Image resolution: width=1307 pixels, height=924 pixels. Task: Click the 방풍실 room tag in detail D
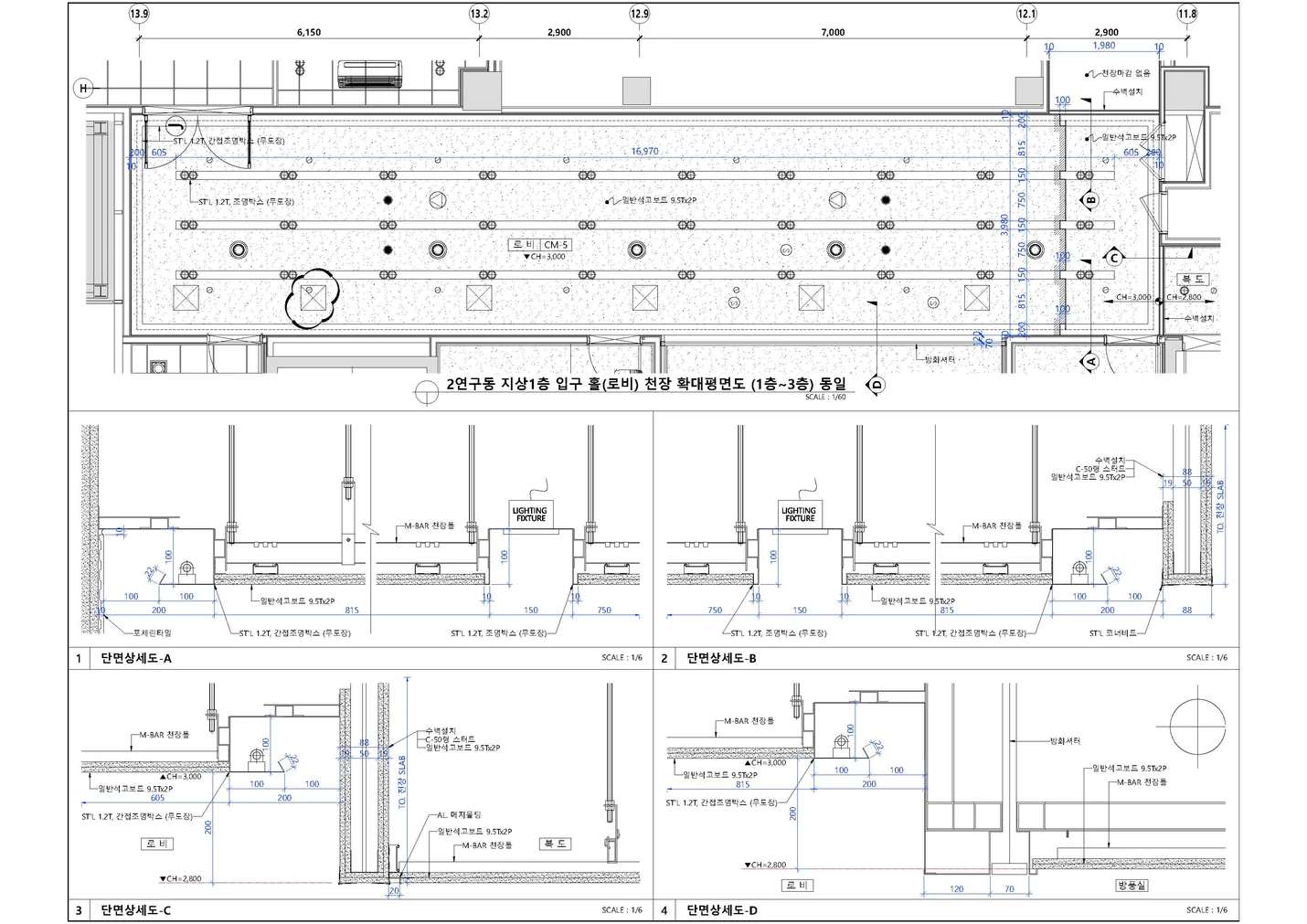pos(1132,886)
